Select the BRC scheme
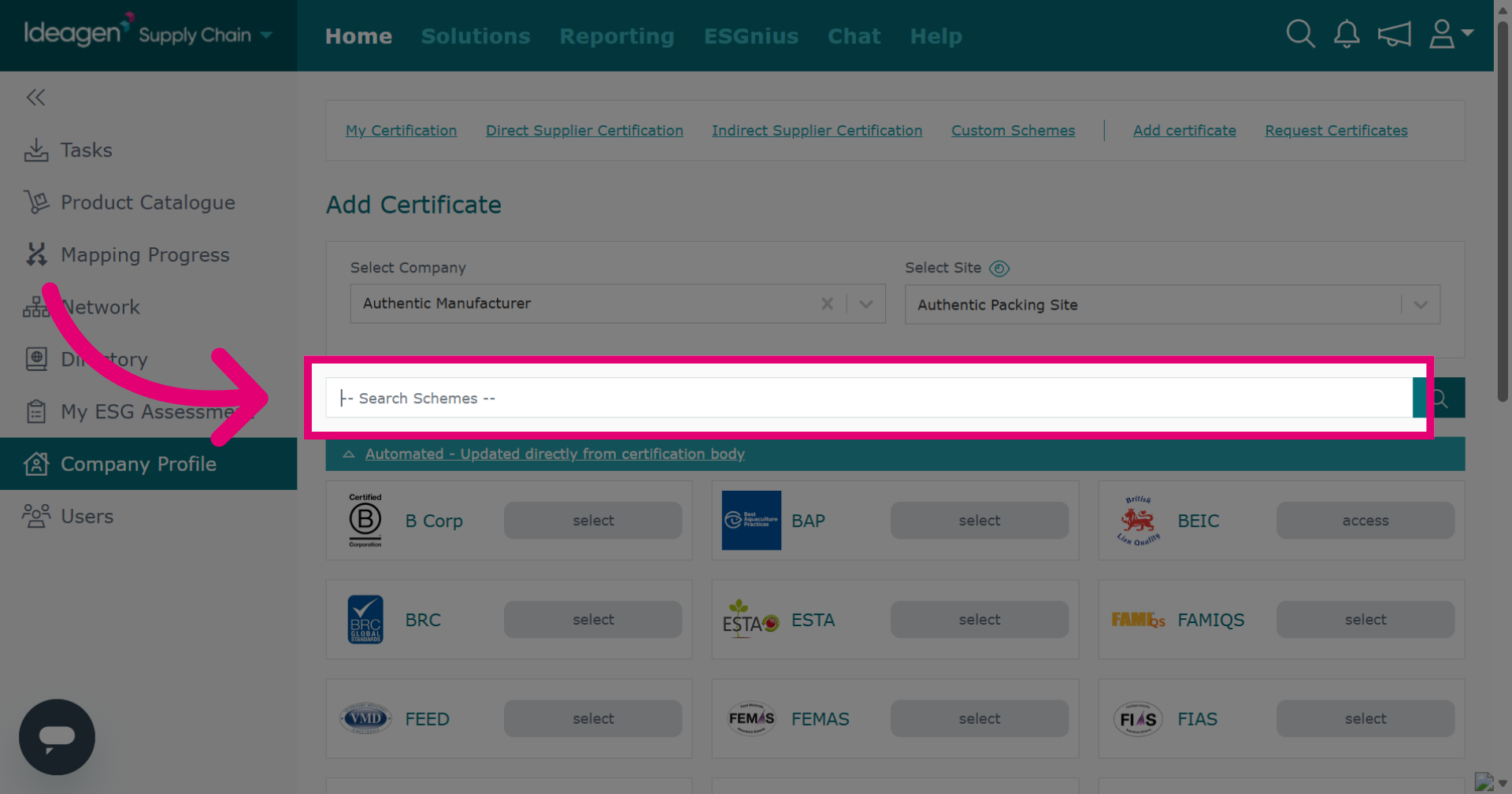This screenshot has height=794, width=1512. pos(593,620)
